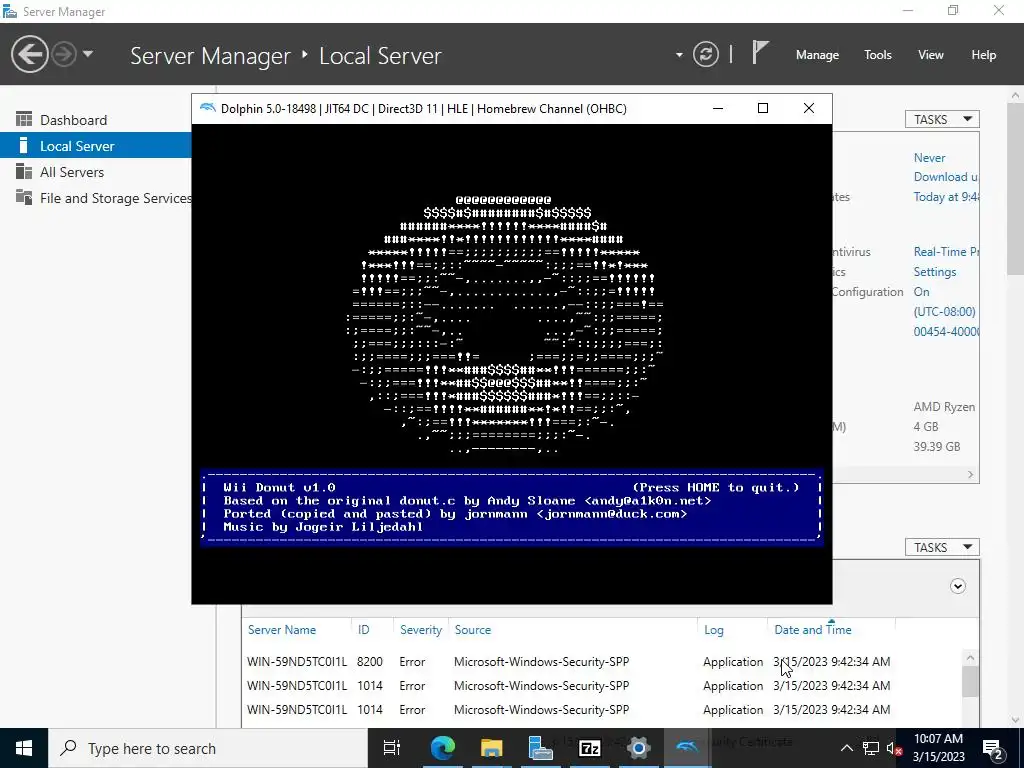Open the notifications flag

(760, 52)
